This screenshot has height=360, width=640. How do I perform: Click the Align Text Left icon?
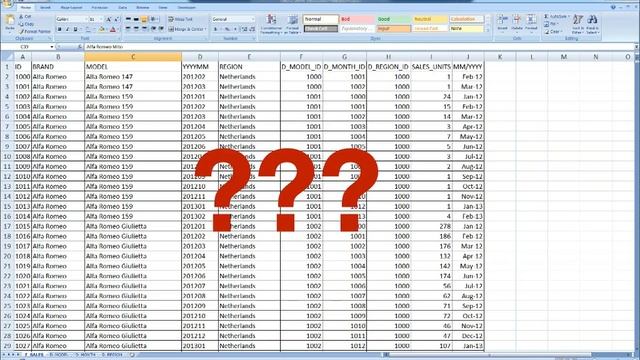click(128, 29)
